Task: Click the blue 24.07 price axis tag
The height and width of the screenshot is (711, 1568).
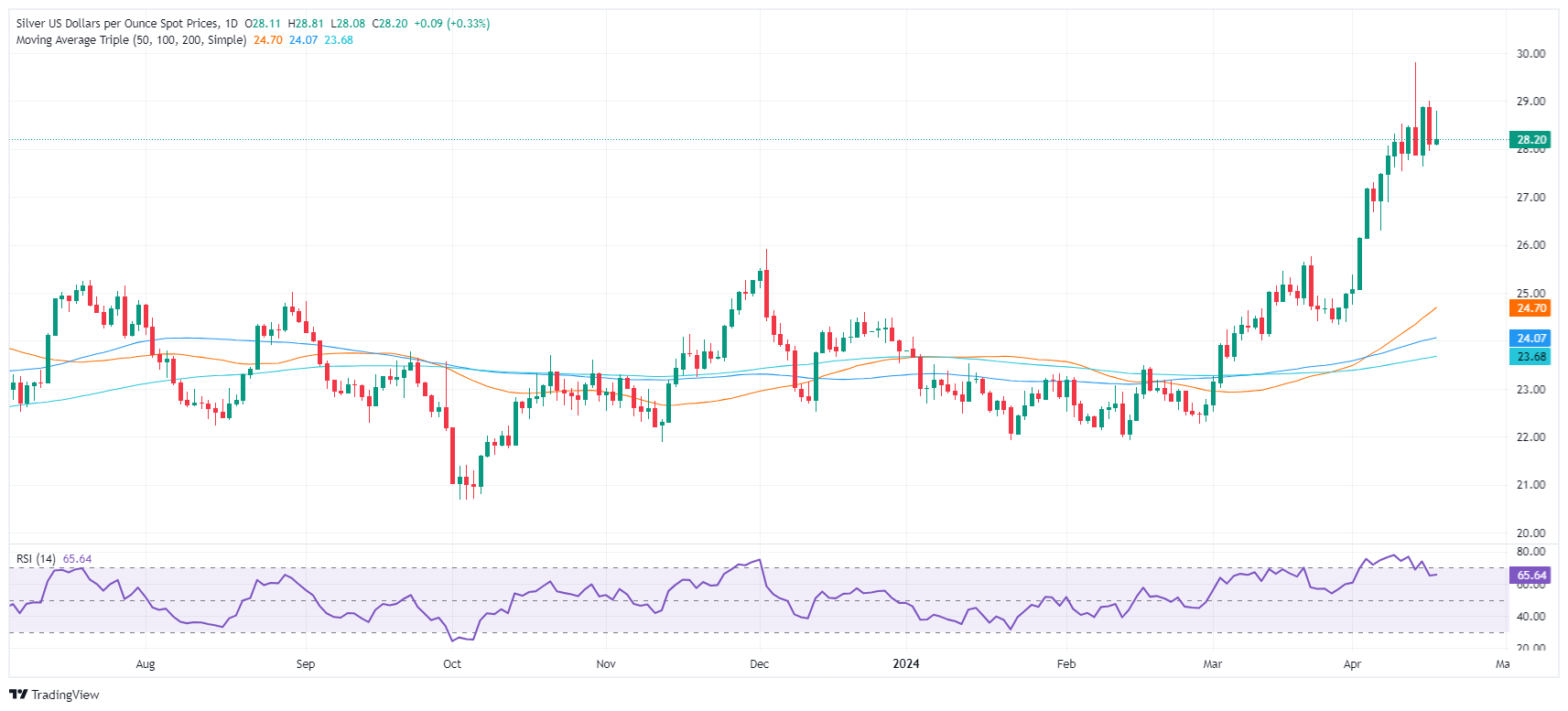Action: (x=1530, y=338)
